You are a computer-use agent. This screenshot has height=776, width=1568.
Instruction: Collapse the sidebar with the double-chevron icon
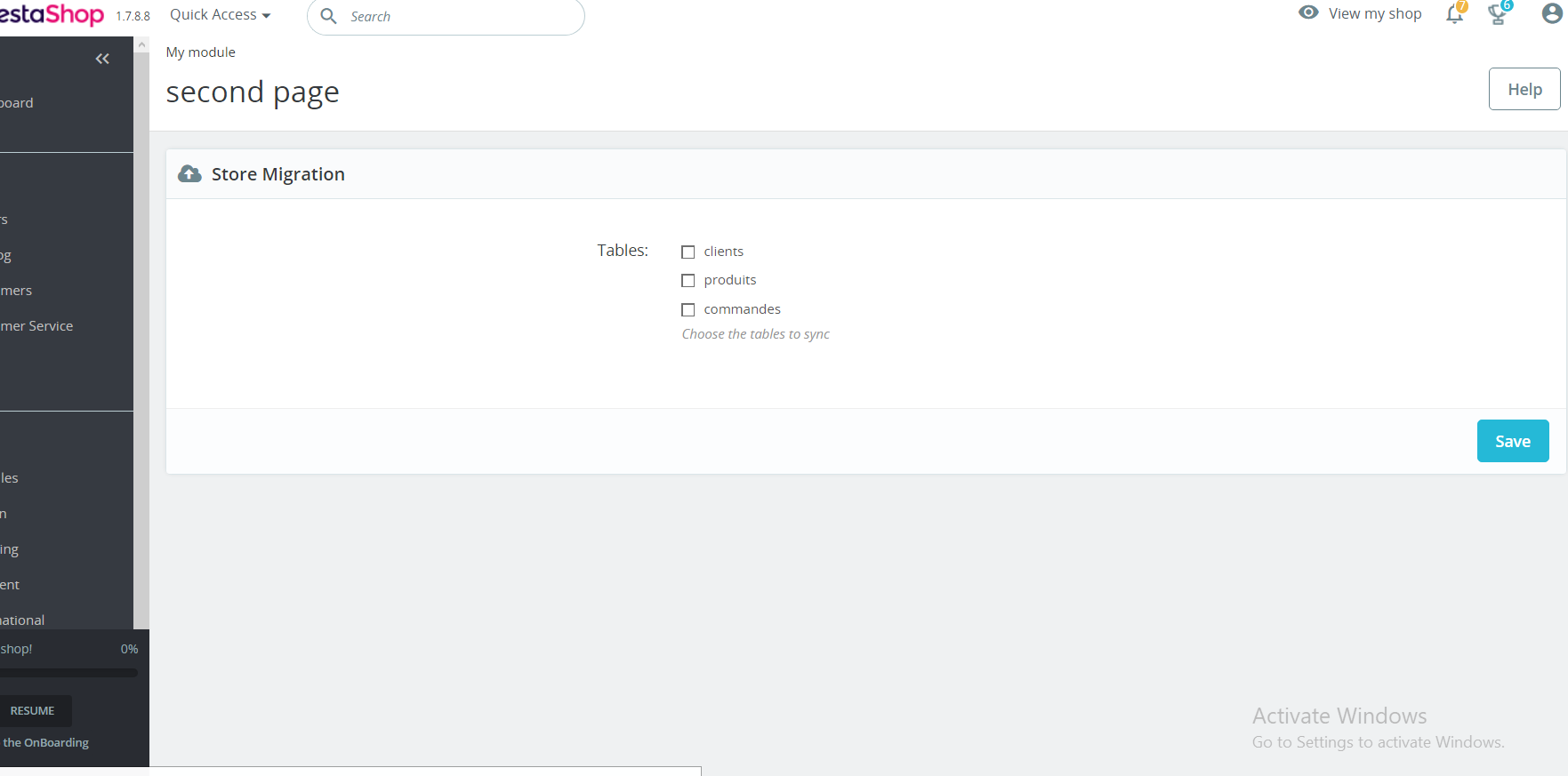tap(102, 59)
